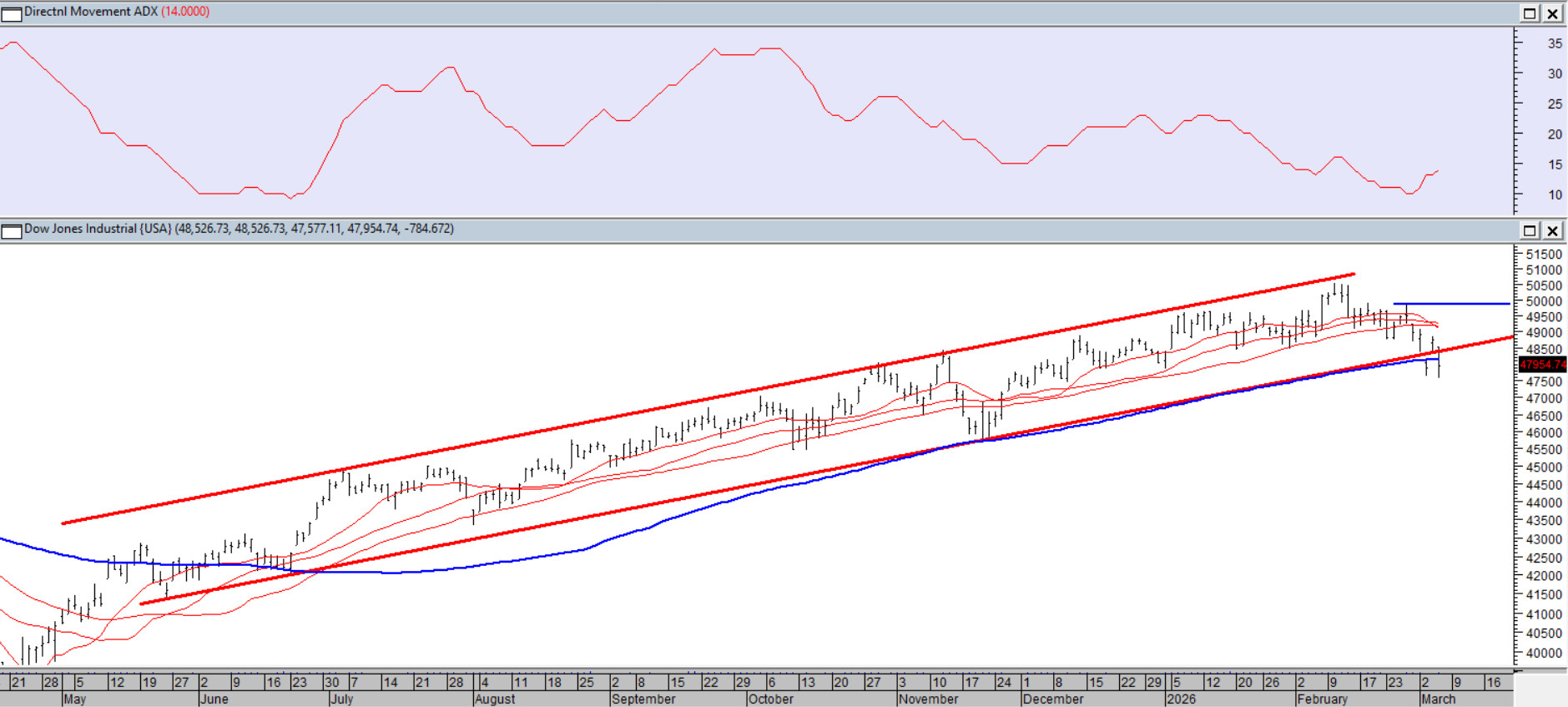Viewport: 1568px width, 707px height.
Task: Select the short blue horizontal line near 50000
Action: (1450, 304)
